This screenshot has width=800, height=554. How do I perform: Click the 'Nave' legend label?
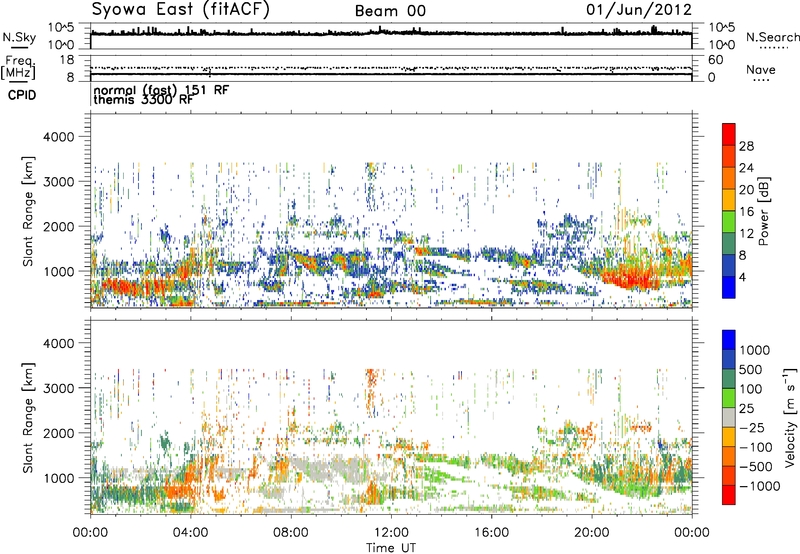[x=761, y=70]
